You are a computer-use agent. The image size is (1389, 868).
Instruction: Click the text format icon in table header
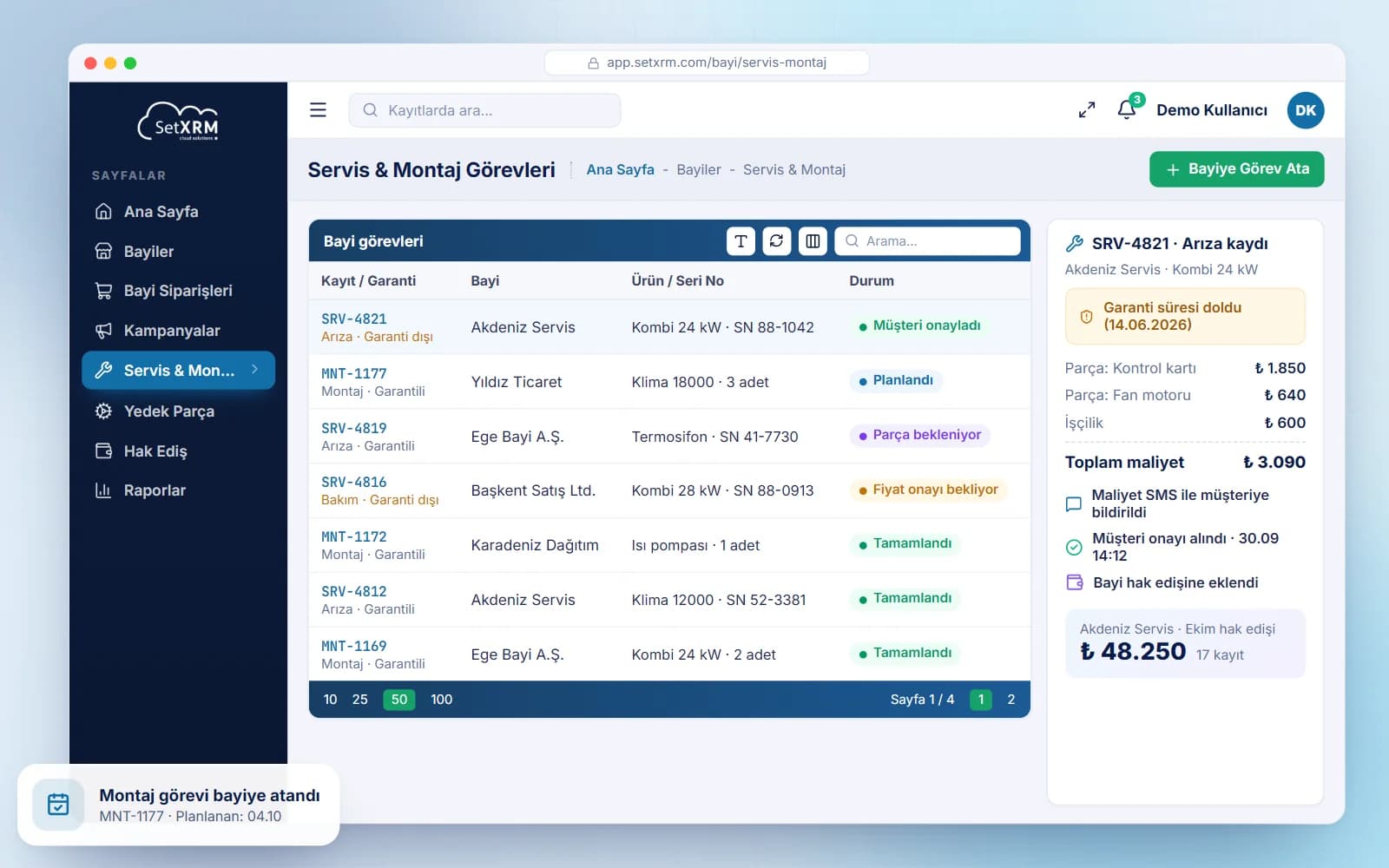(x=741, y=241)
